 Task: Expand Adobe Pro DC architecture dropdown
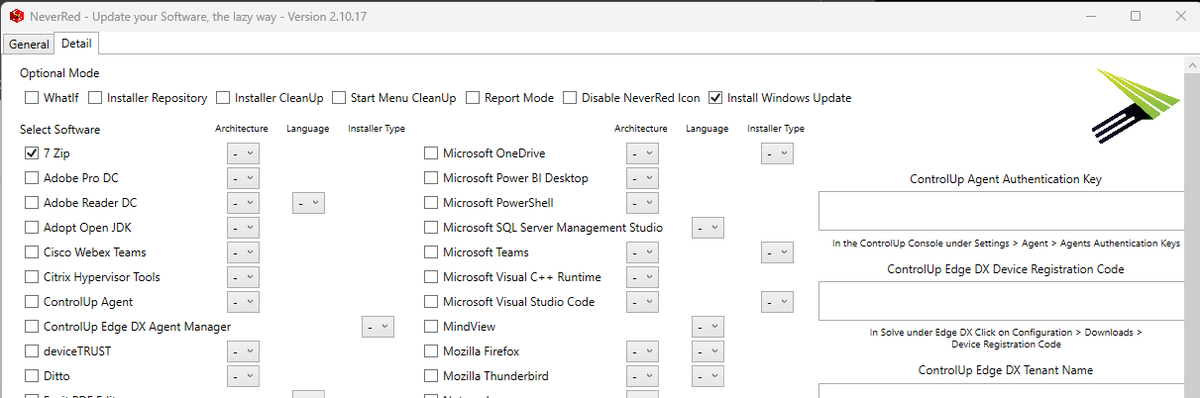[x=243, y=178]
